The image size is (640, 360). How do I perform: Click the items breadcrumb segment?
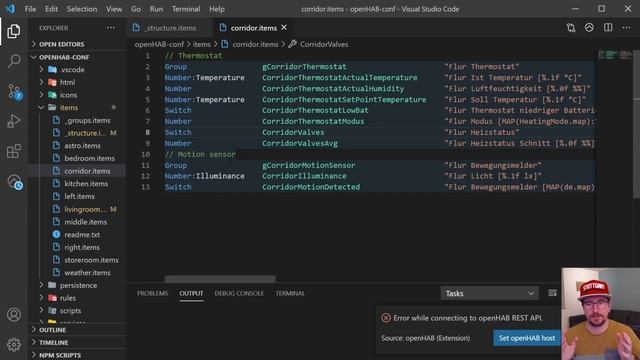click(202, 44)
